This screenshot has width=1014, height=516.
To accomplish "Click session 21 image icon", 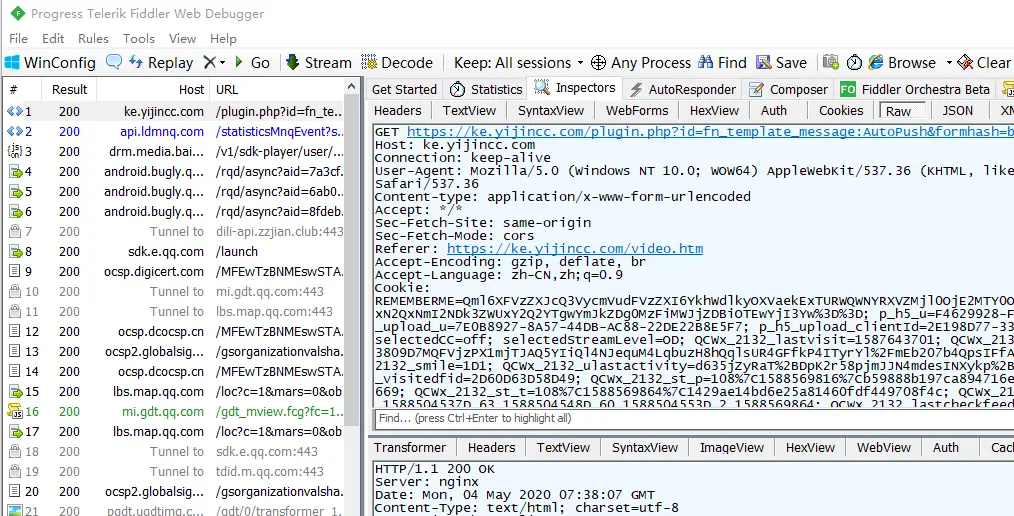I will tap(14, 510).
